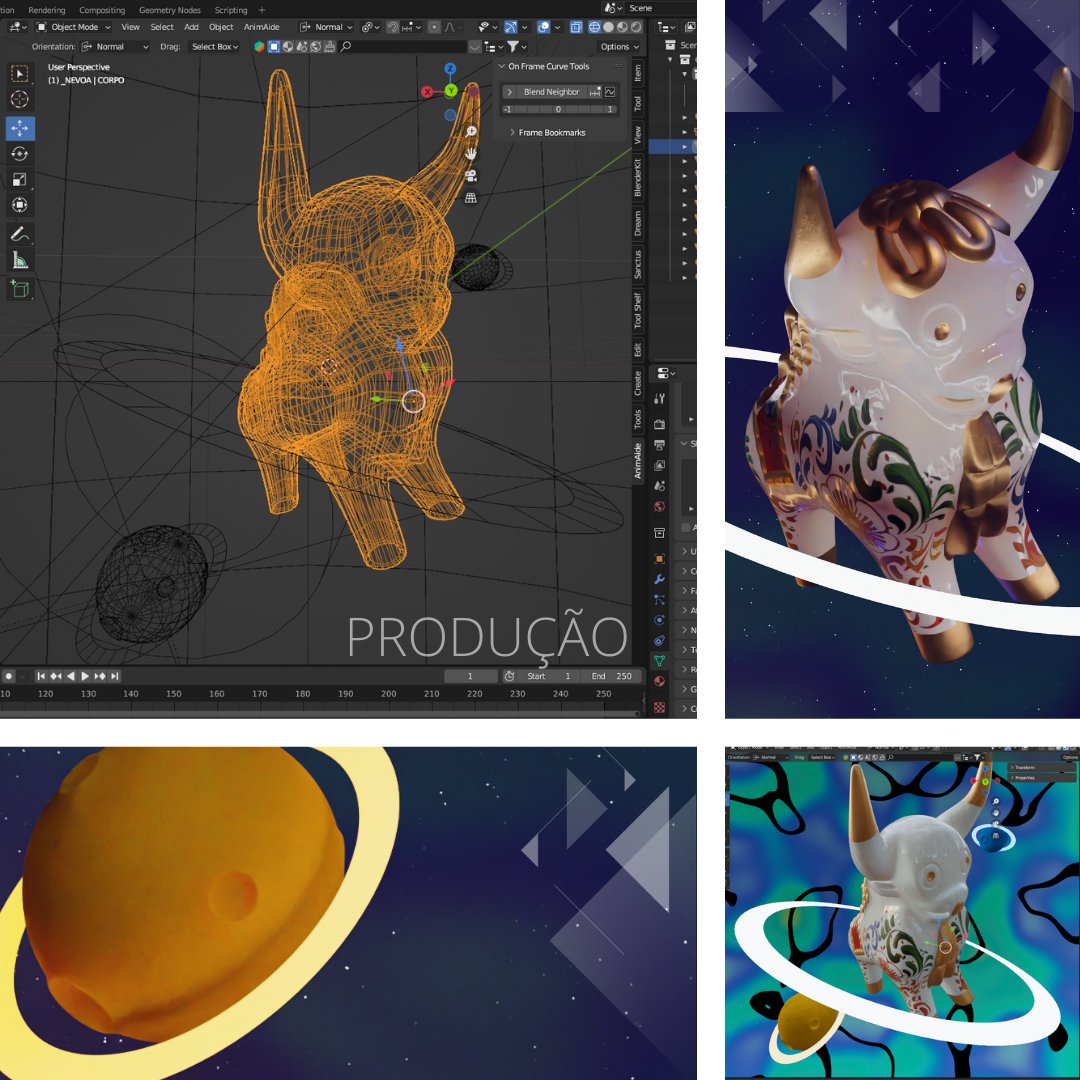The height and width of the screenshot is (1080, 1080).
Task: Select the Rotate tool
Action: (19, 154)
